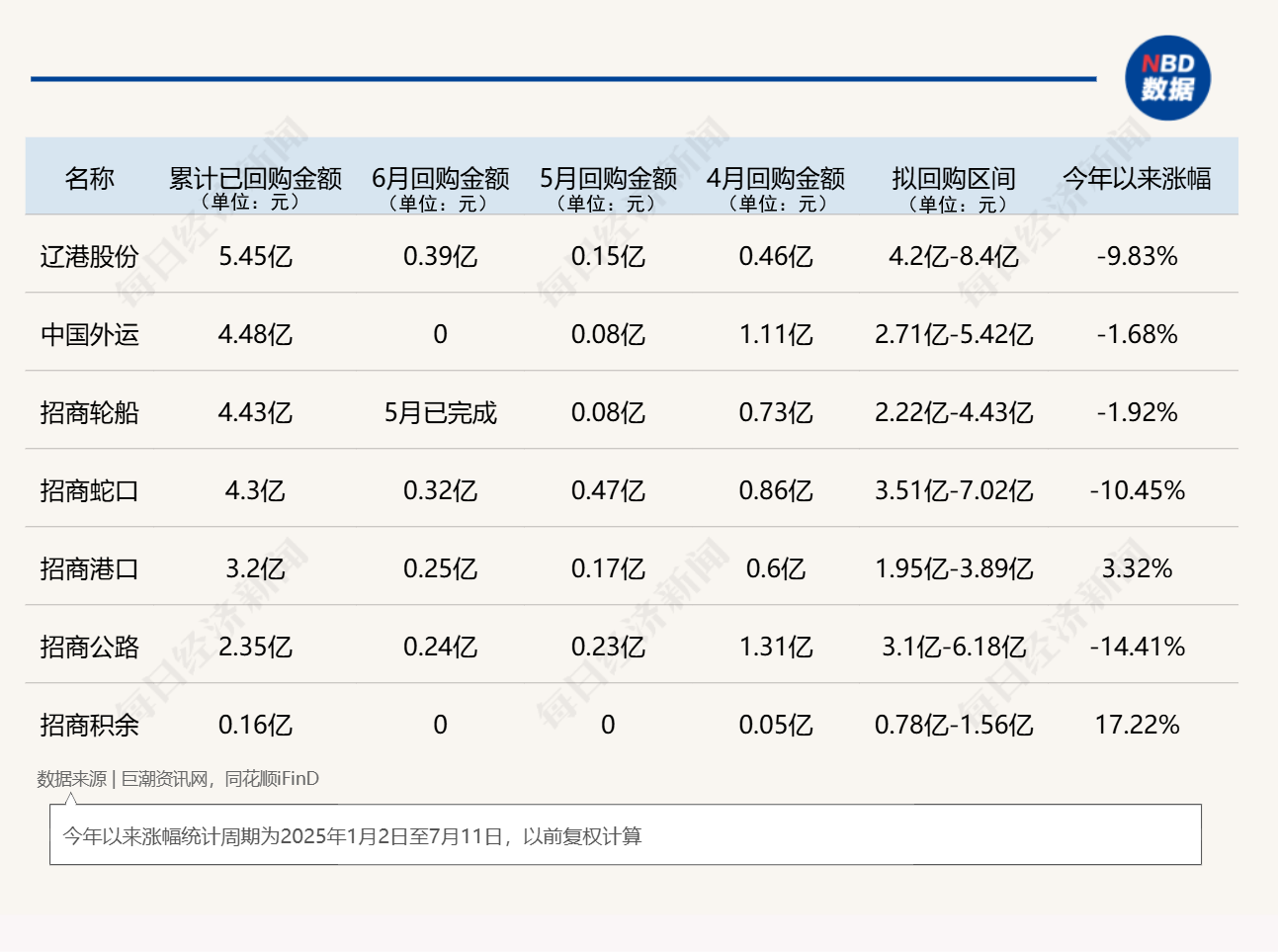The height and width of the screenshot is (952, 1278).
Task: Select the change value 3.32%
Action: coord(1137,569)
